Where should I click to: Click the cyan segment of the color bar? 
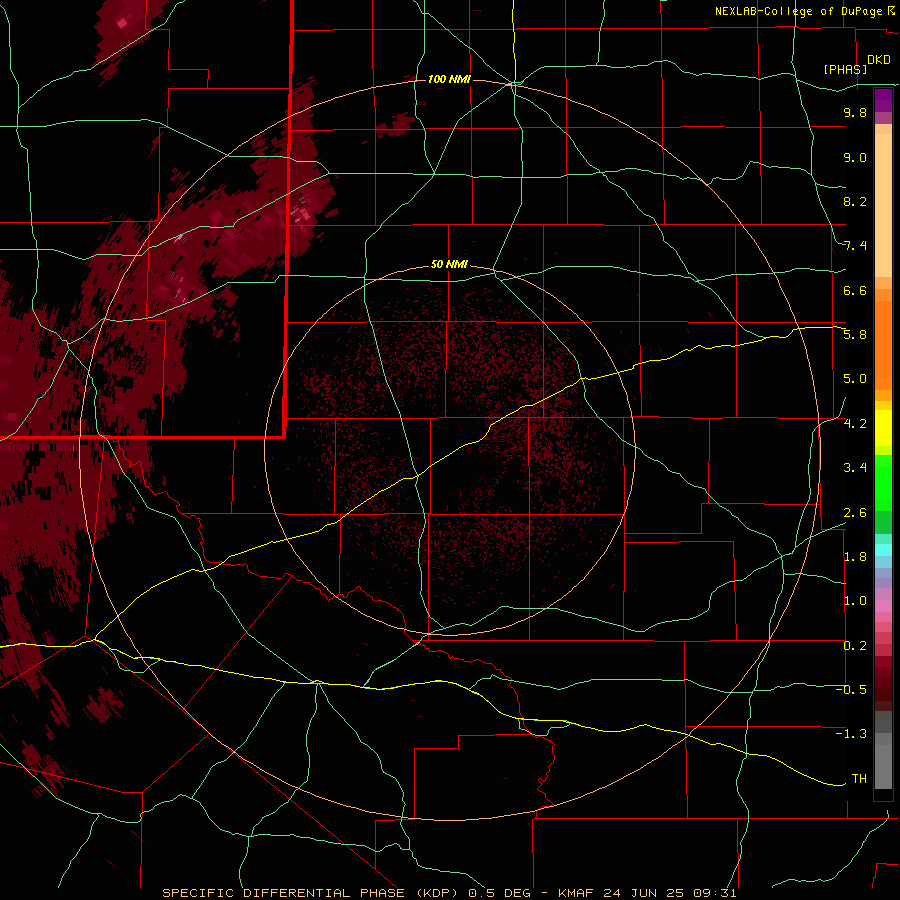[x=883, y=550]
